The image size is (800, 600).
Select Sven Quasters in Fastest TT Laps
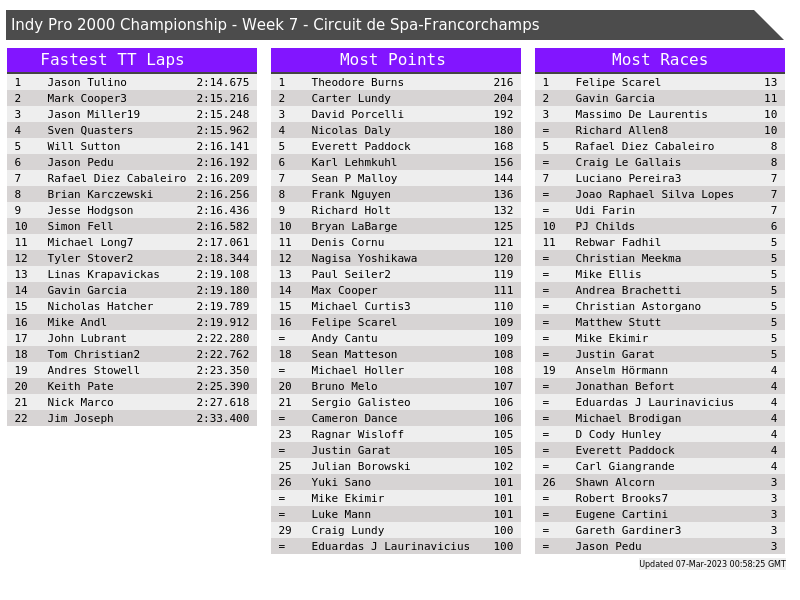(90, 130)
